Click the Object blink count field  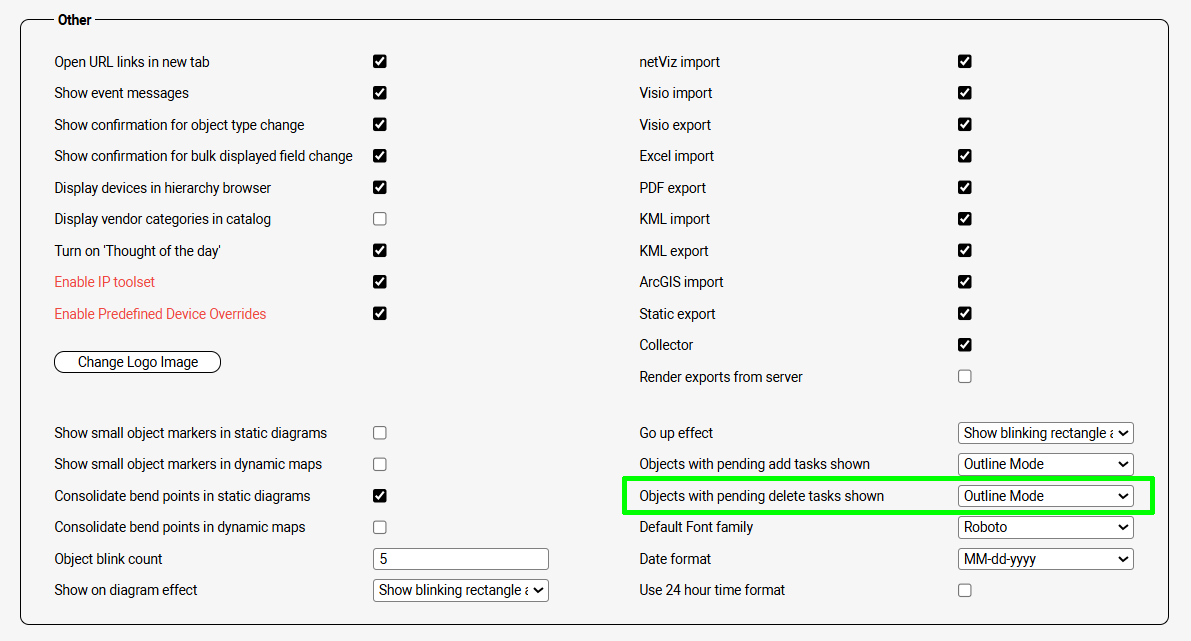(x=460, y=559)
